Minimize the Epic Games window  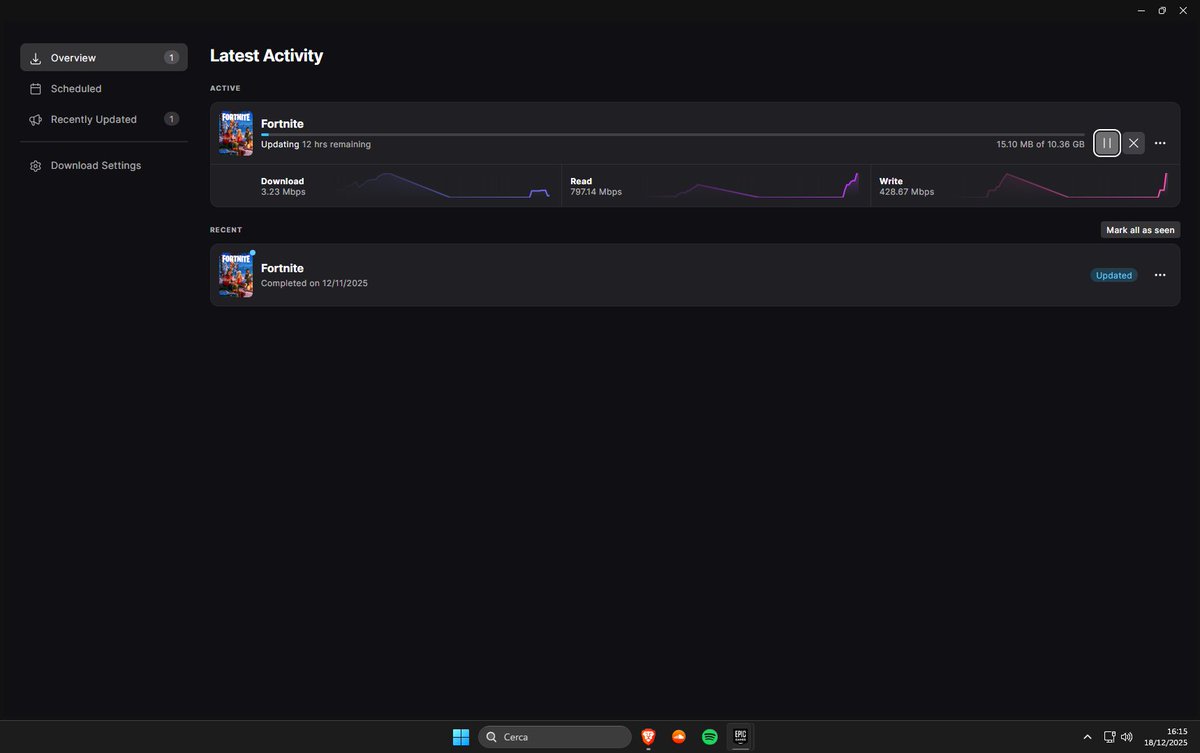point(1140,10)
